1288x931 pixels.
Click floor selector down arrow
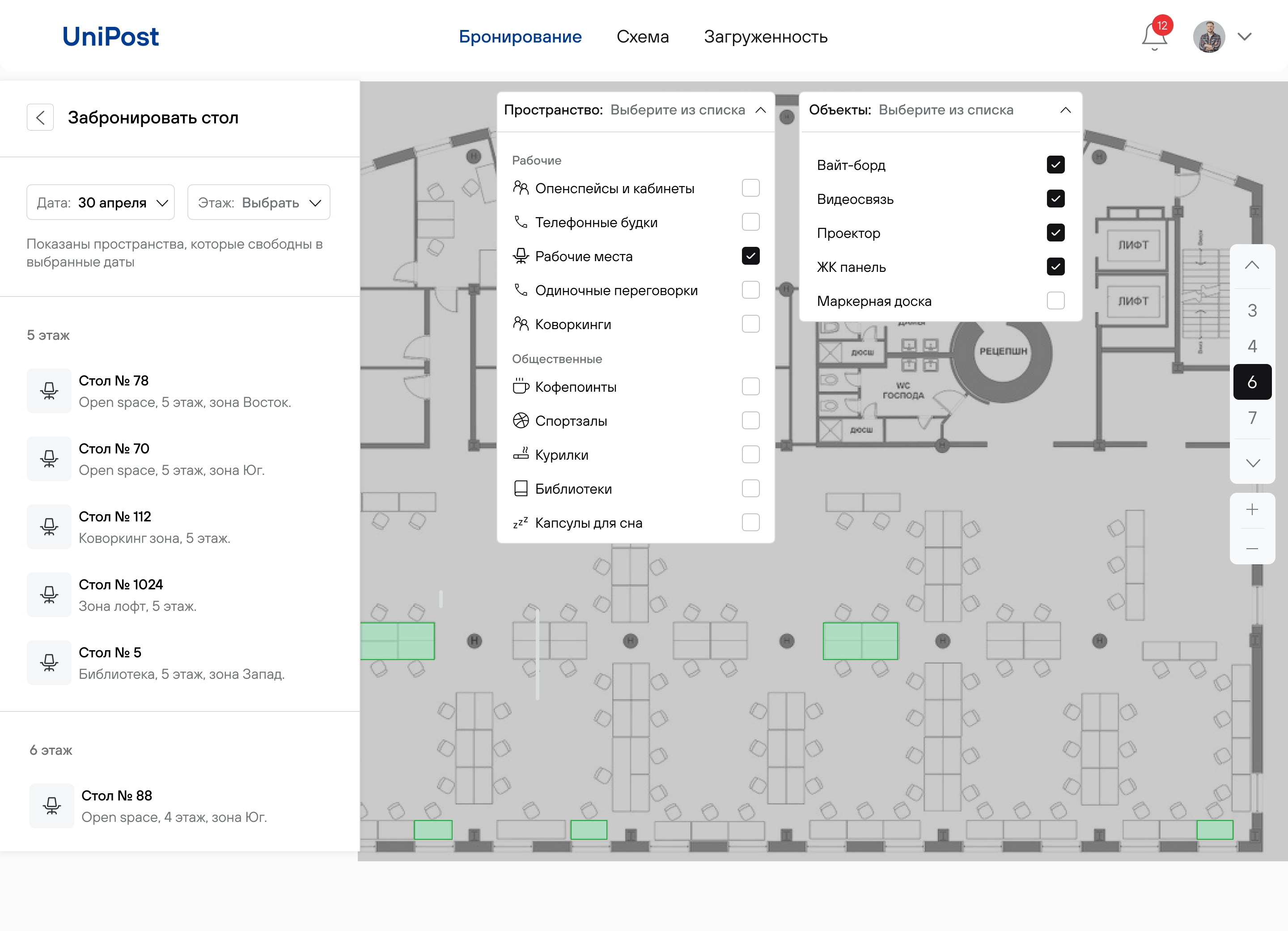click(1252, 463)
